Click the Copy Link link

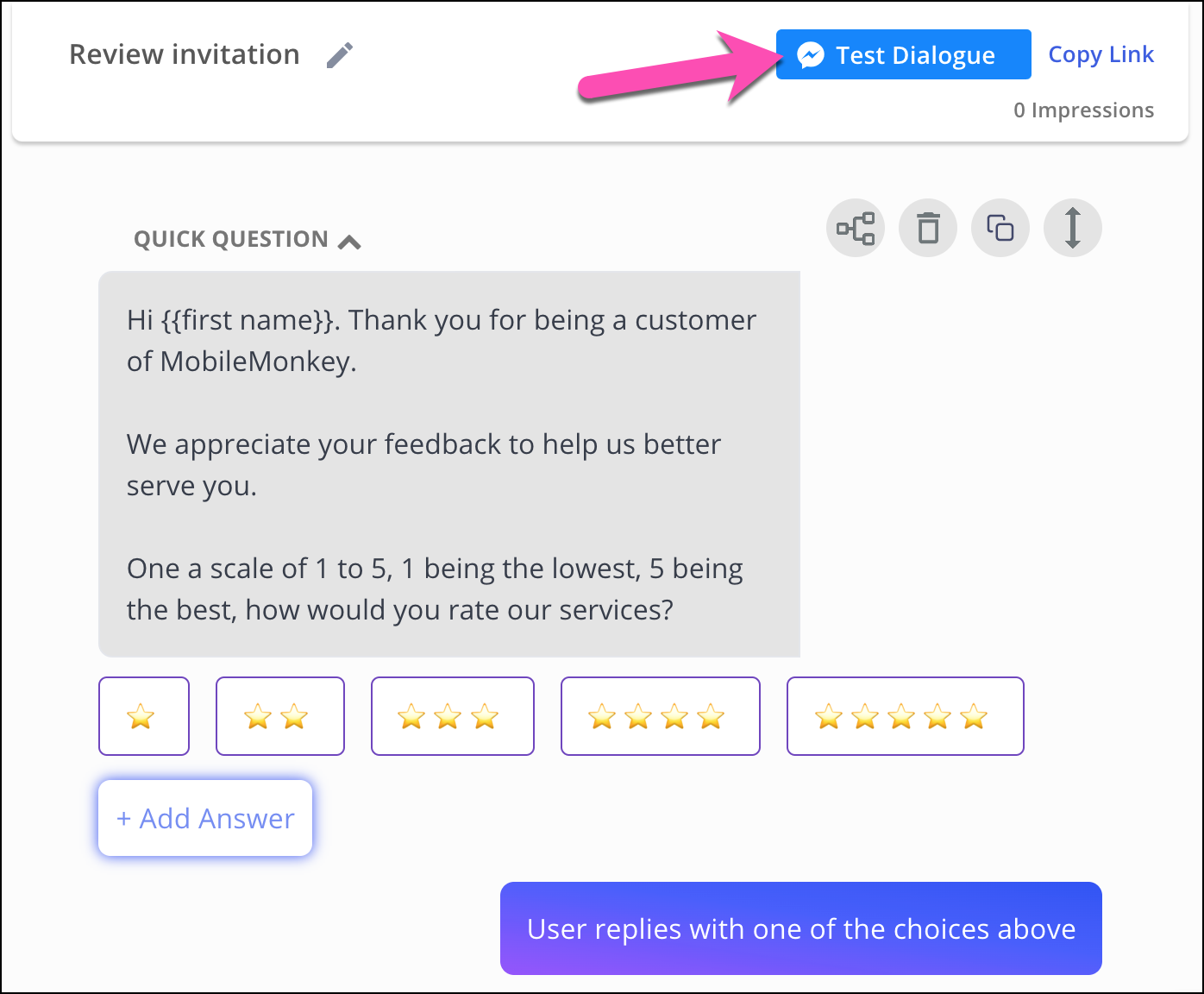(1101, 54)
